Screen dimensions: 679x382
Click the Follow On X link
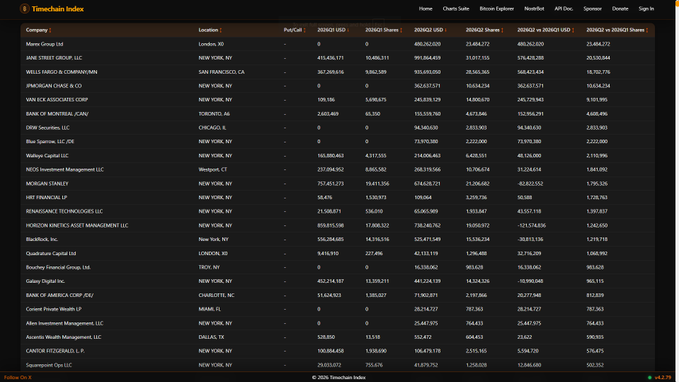tap(18, 378)
